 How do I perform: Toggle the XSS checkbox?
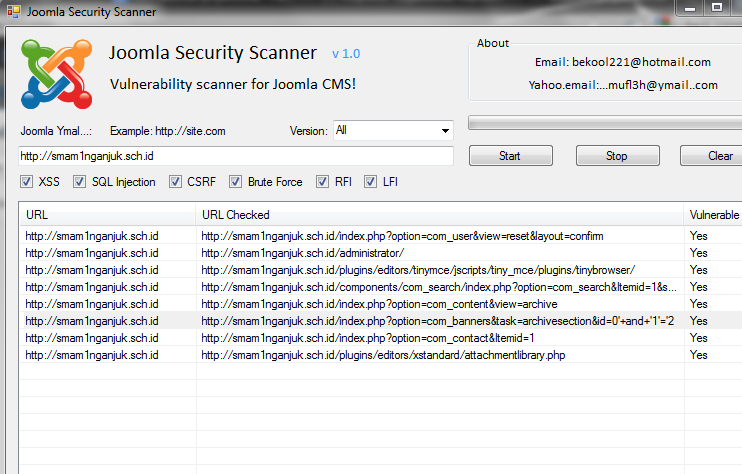pyautogui.click(x=27, y=182)
